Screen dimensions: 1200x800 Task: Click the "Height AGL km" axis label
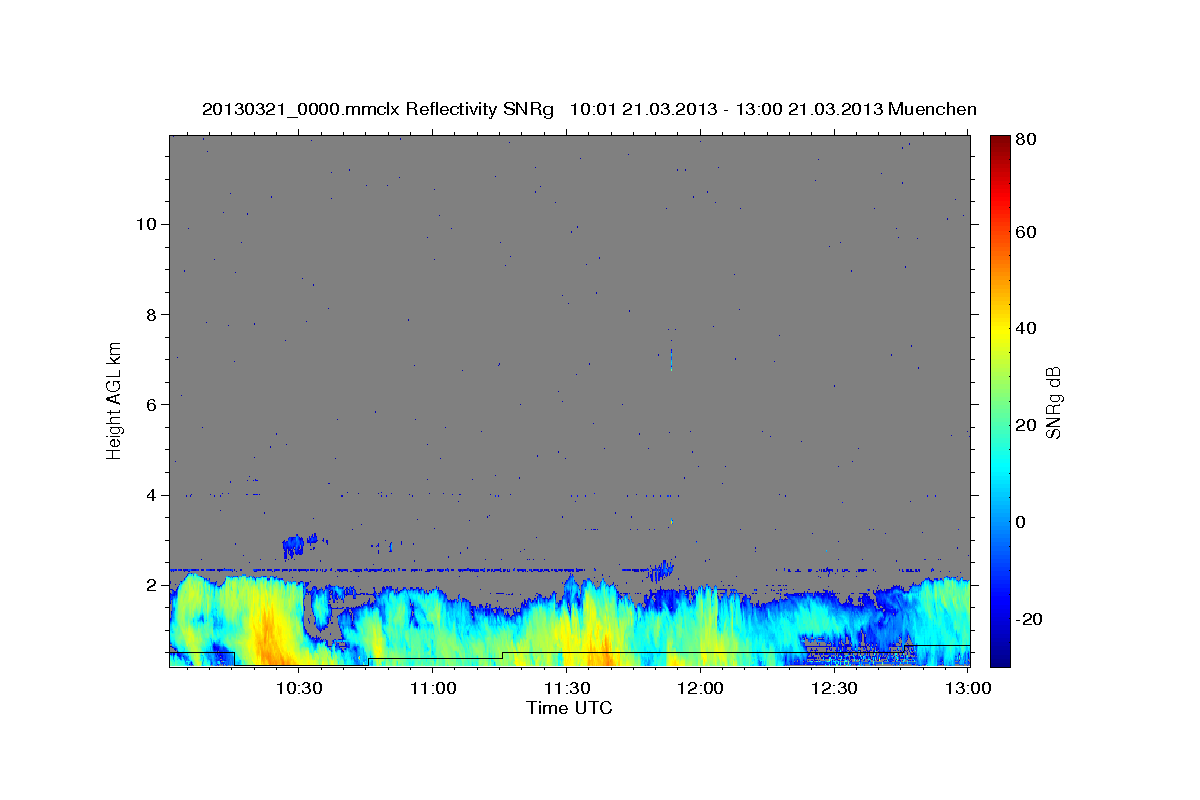click(115, 399)
